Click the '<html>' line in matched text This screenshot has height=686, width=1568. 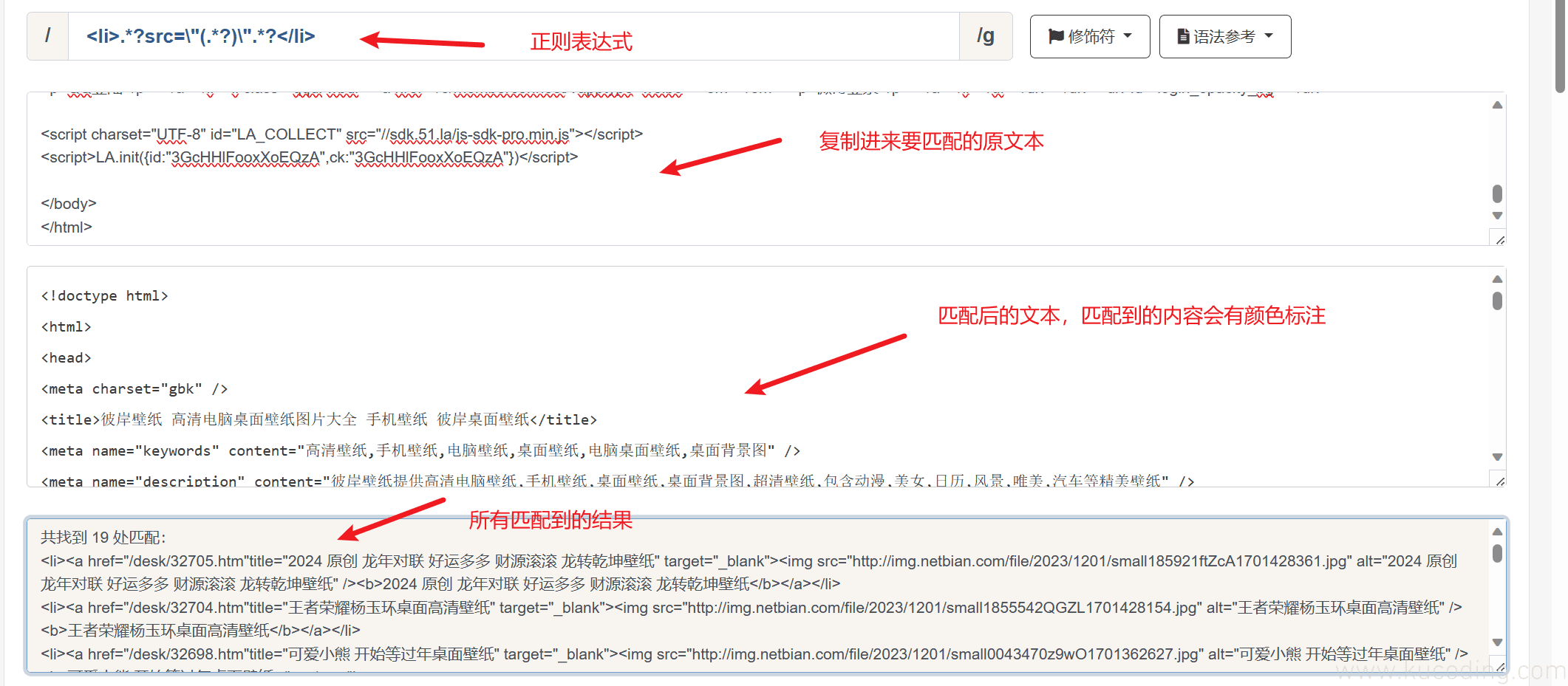pos(66,327)
